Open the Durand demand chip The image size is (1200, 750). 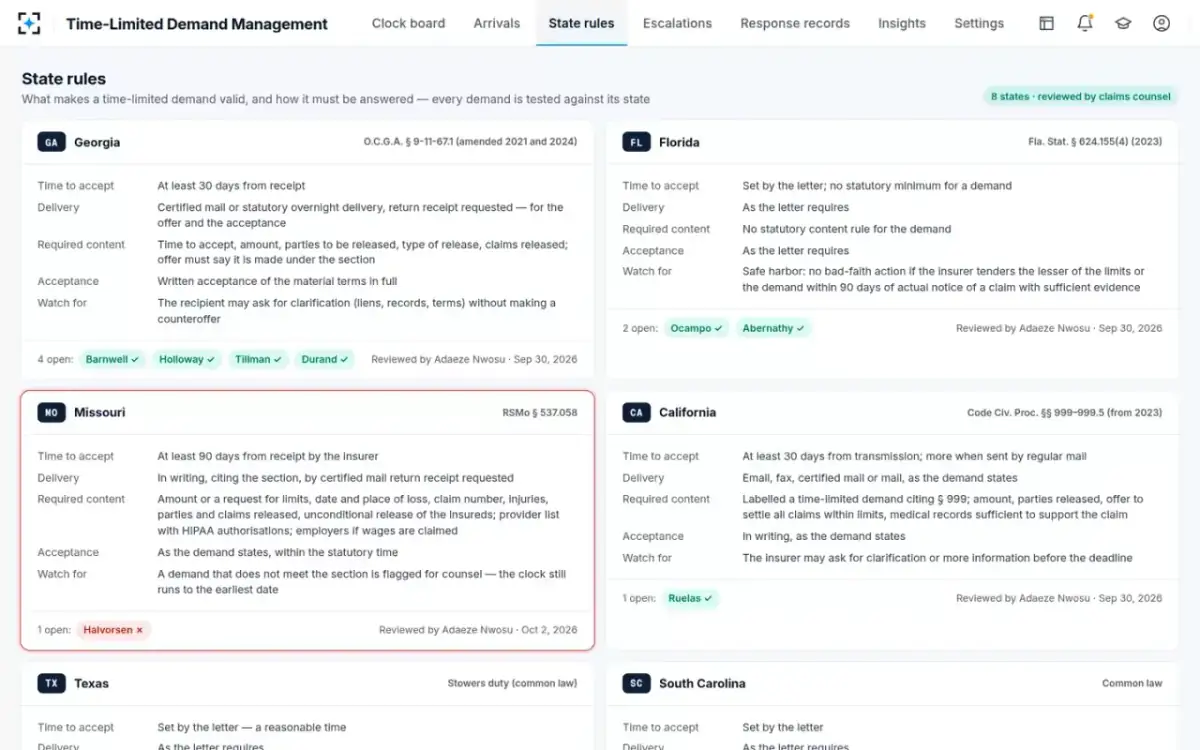point(325,359)
